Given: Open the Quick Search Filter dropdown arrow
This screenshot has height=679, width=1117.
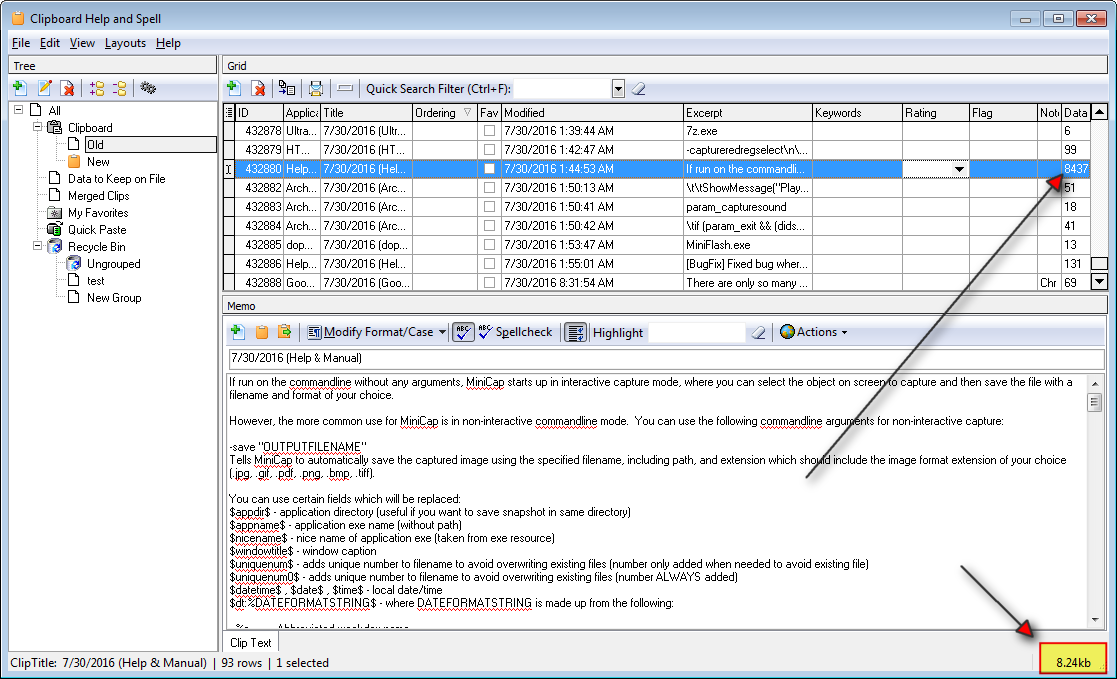Looking at the screenshot, I should coord(618,89).
